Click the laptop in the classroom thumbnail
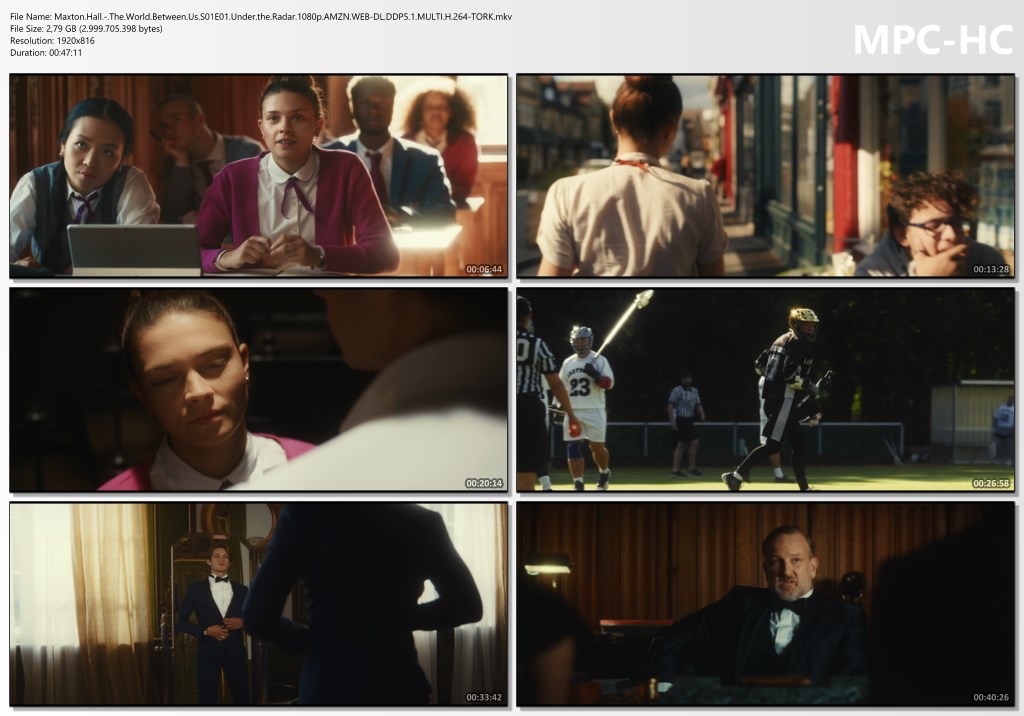This screenshot has width=1024, height=716. (133, 250)
